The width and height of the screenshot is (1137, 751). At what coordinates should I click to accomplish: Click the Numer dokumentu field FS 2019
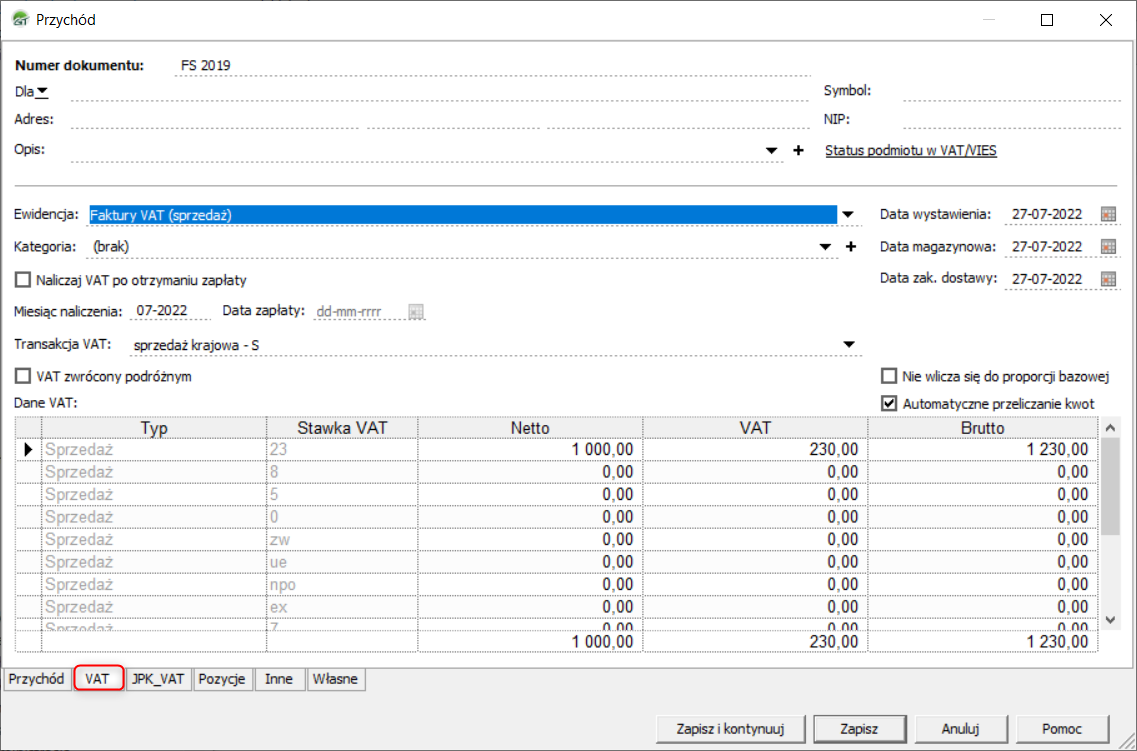point(492,65)
